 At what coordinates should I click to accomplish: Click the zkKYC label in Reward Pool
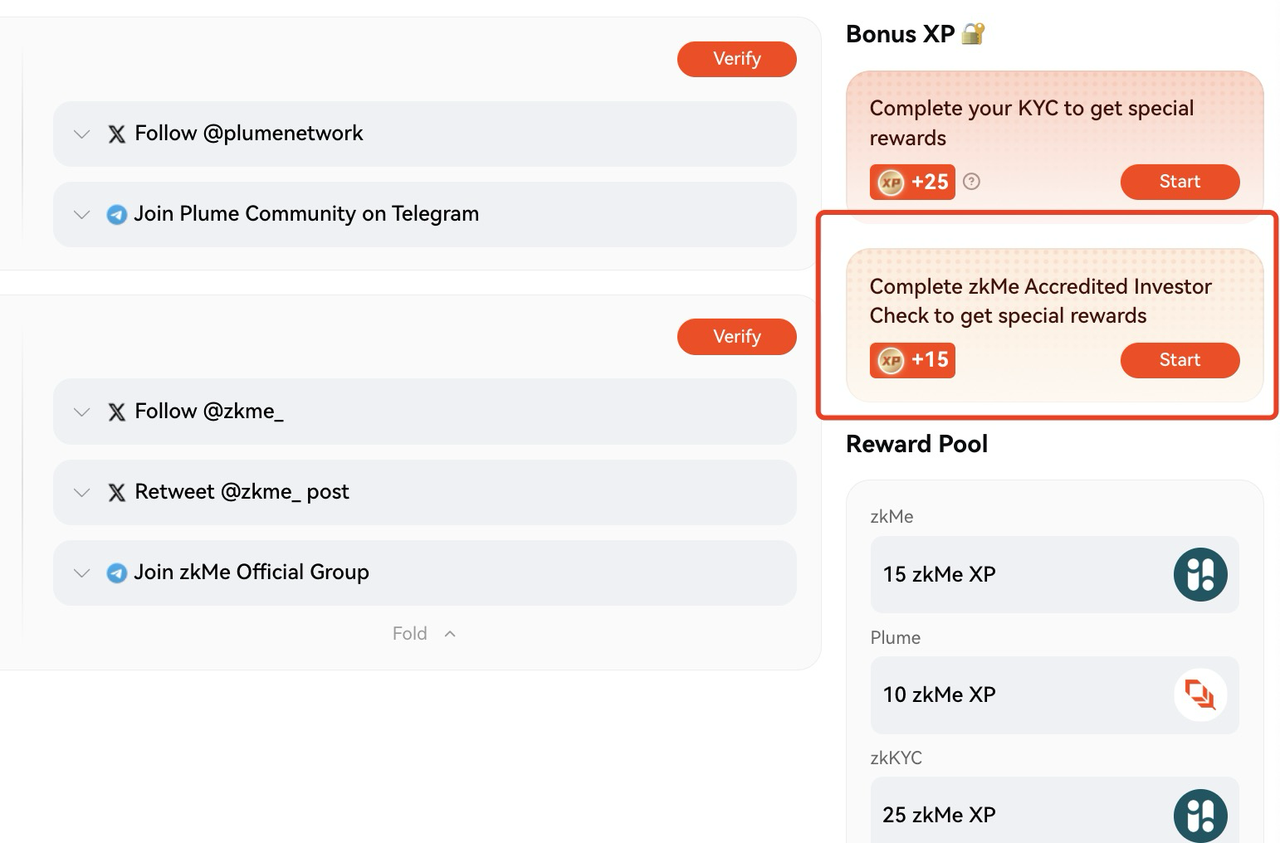pyautogui.click(x=896, y=758)
